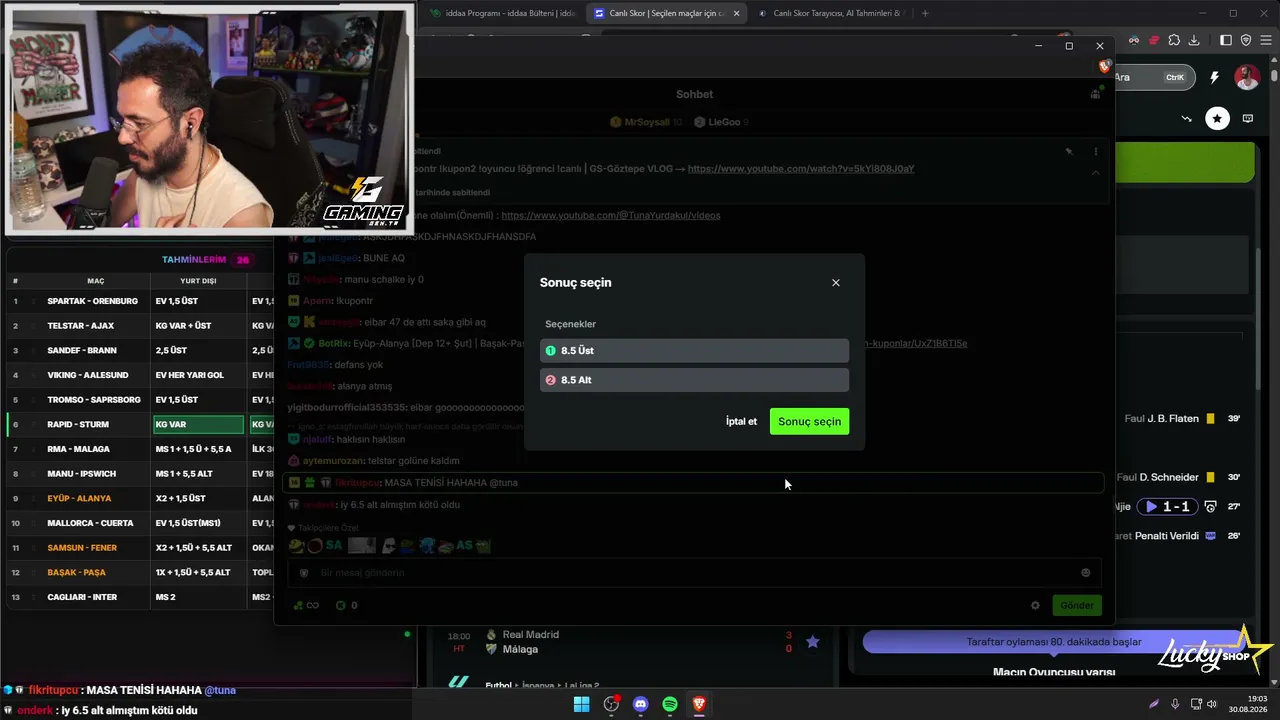Click the TV broadcast icon
This screenshot has height=720, width=1280.
[1248, 119]
